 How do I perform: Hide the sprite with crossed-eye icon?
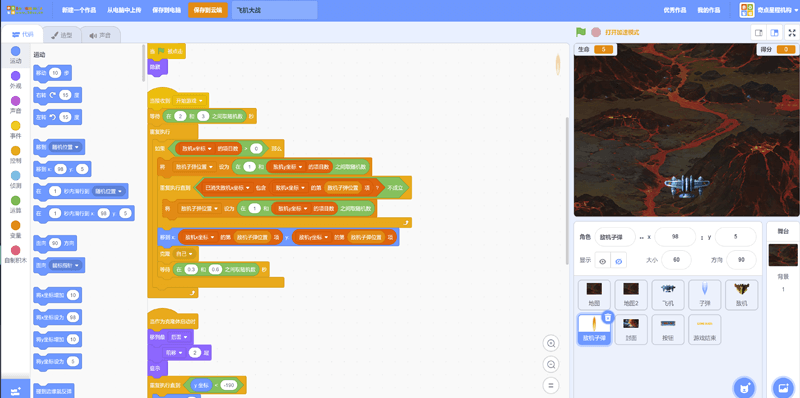618,261
